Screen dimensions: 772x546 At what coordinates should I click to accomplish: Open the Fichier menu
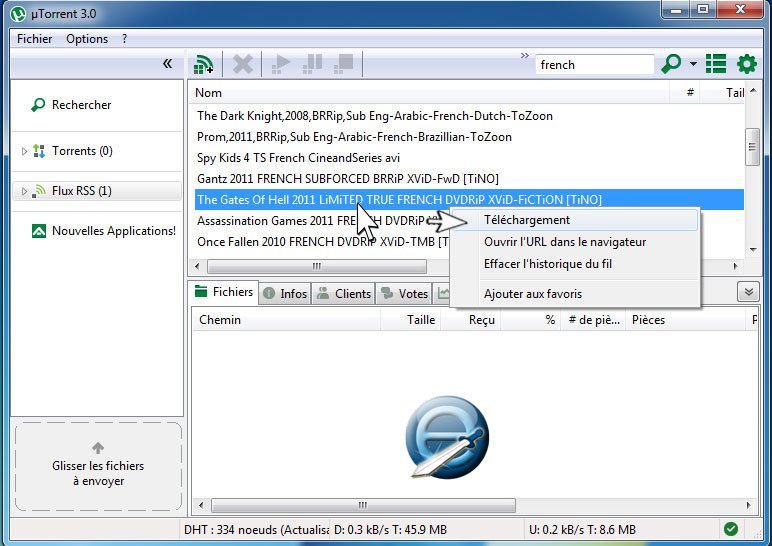[x=34, y=39]
